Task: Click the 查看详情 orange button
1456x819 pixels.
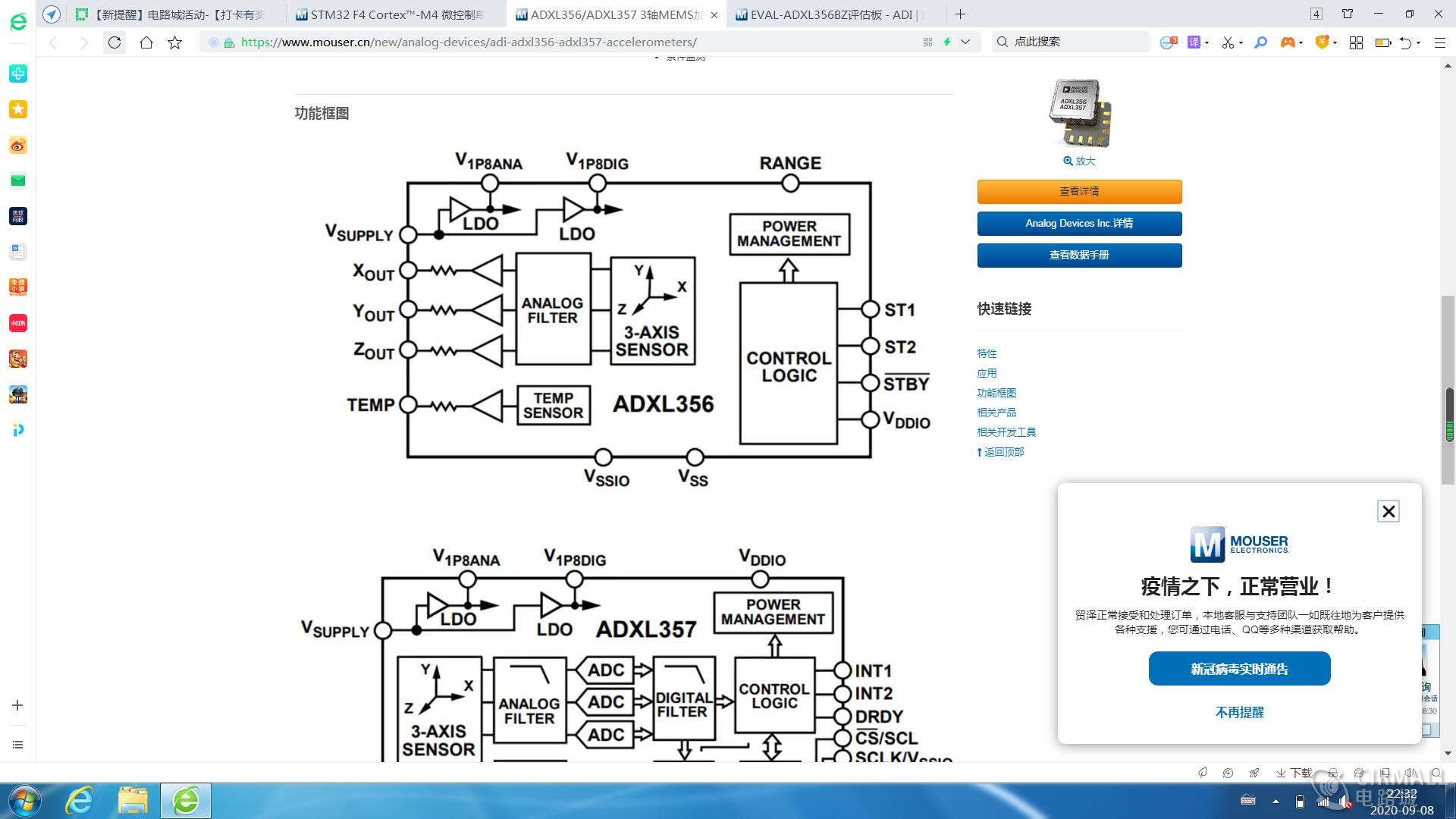Action: point(1079,192)
